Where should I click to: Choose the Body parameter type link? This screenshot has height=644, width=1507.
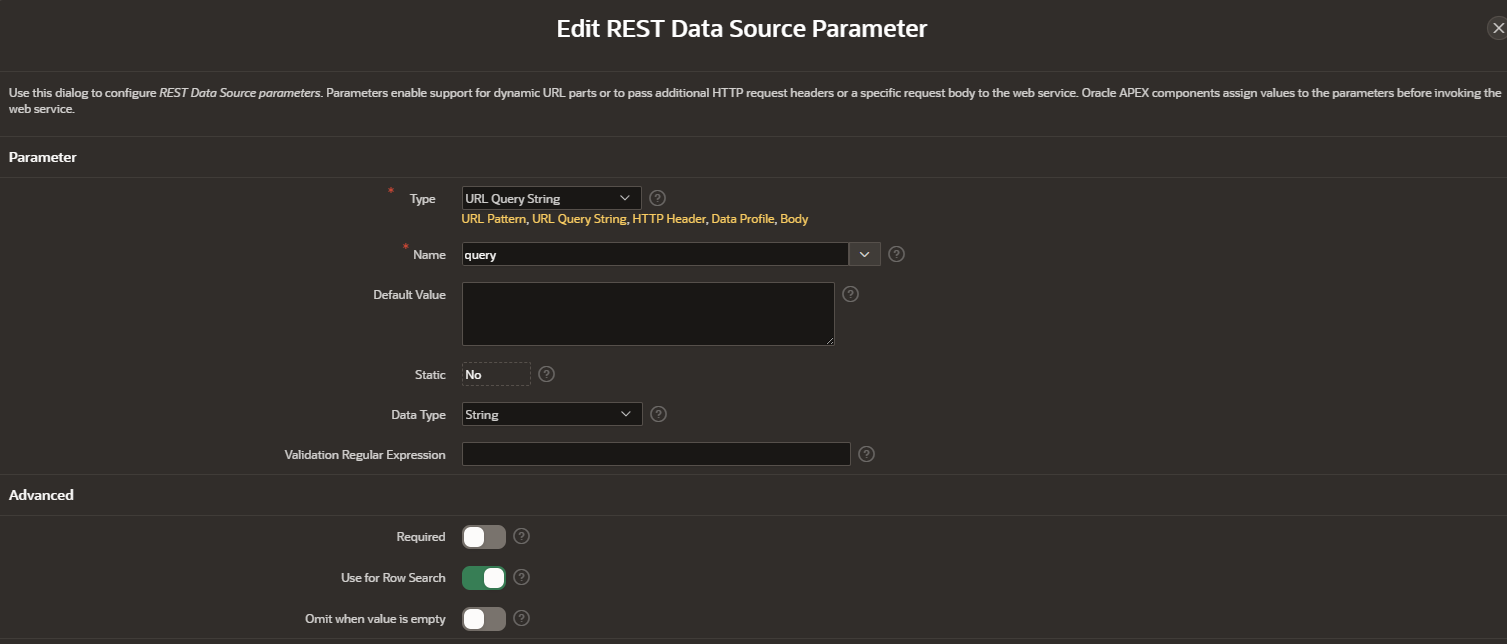796,218
